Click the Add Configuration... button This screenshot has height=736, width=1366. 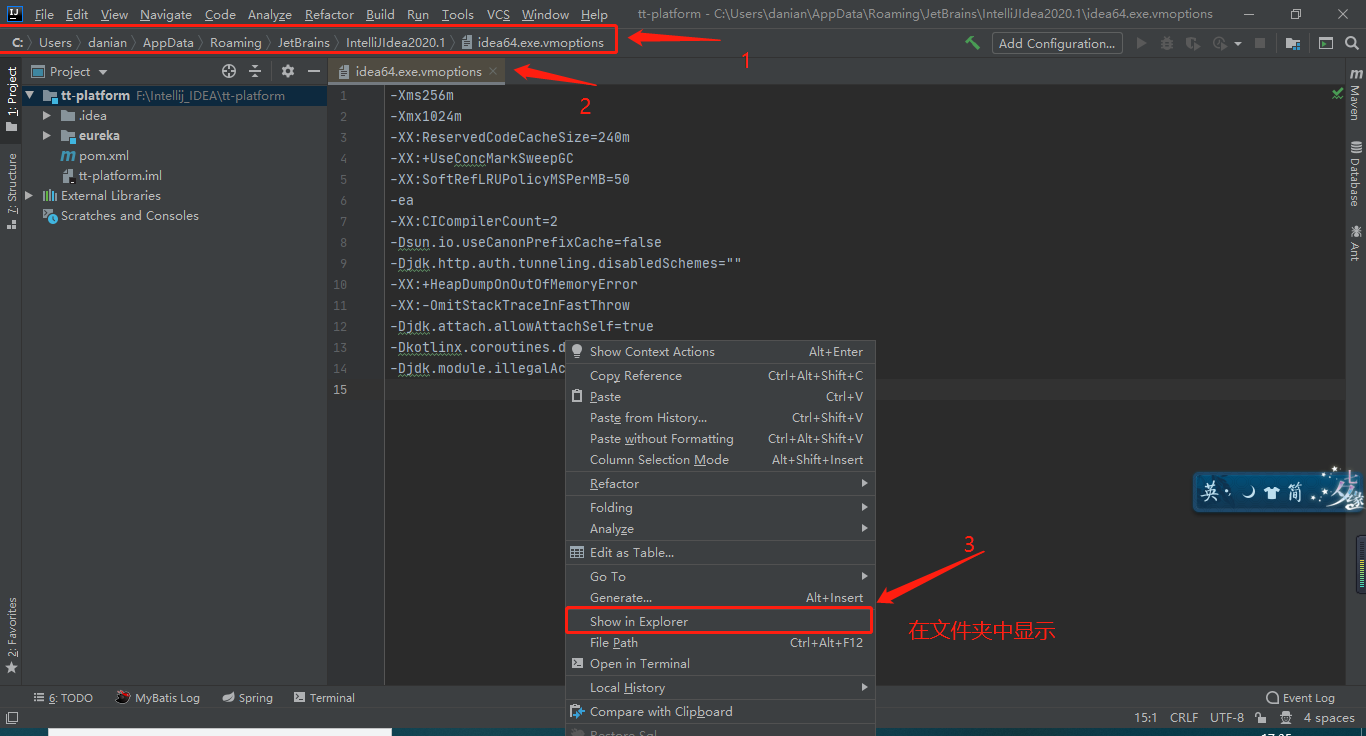point(1056,43)
